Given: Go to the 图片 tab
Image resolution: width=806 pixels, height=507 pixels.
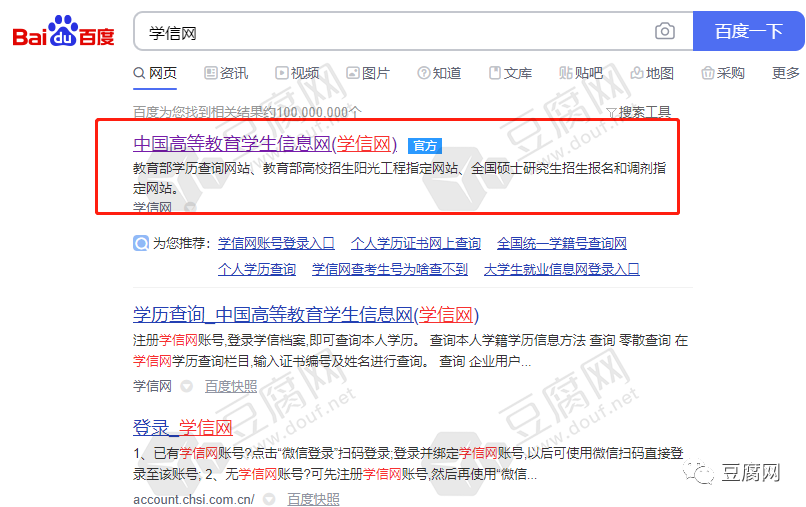Looking at the screenshot, I should (x=368, y=73).
